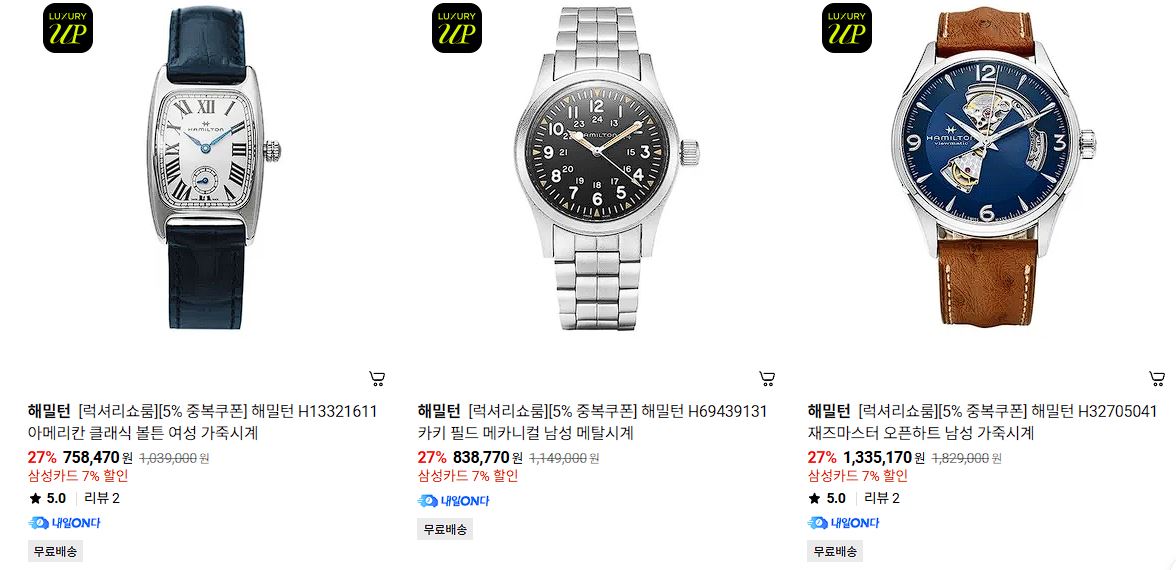Open product title 해밀턴 H69439131 link
Viewport: 1176px width, 570px height.
592,422
